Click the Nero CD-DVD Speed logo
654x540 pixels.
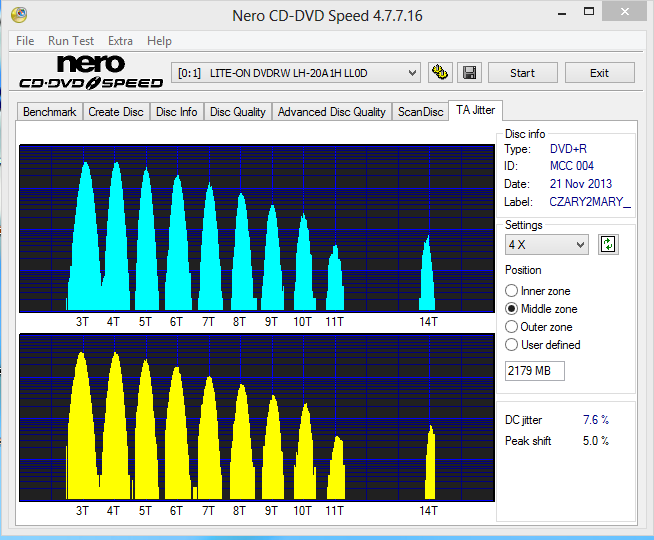point(91,72)
